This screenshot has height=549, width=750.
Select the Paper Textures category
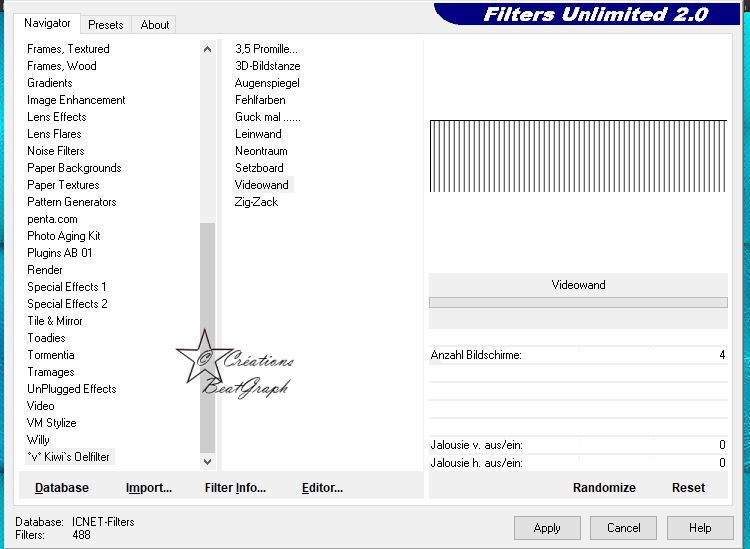(63, 185)
